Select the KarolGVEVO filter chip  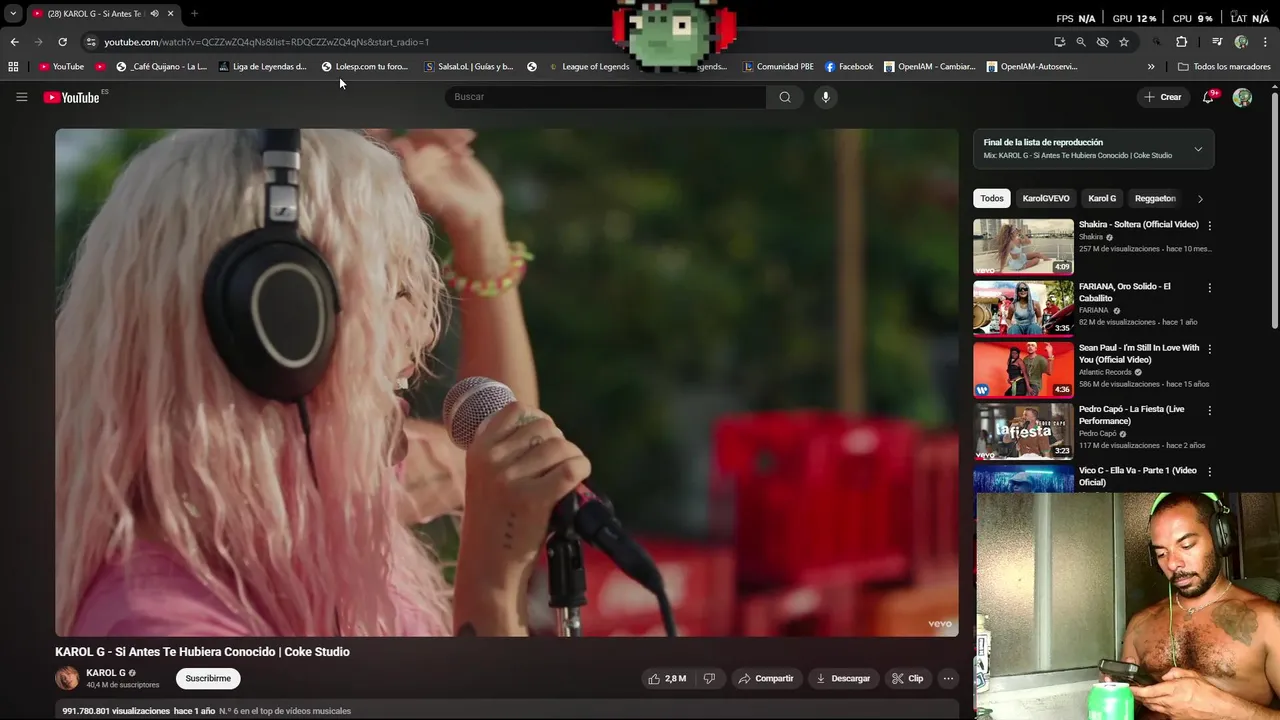click(1046, 198)
